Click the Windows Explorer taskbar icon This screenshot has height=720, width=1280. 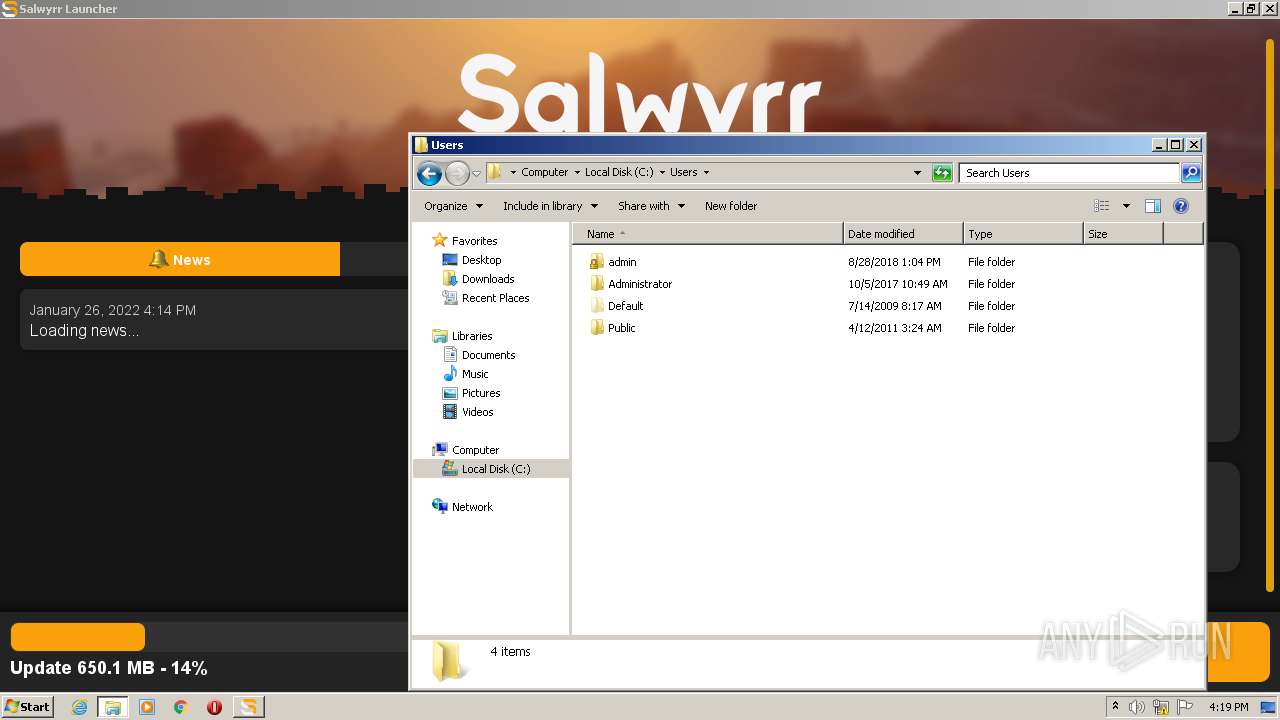(113, 707)
